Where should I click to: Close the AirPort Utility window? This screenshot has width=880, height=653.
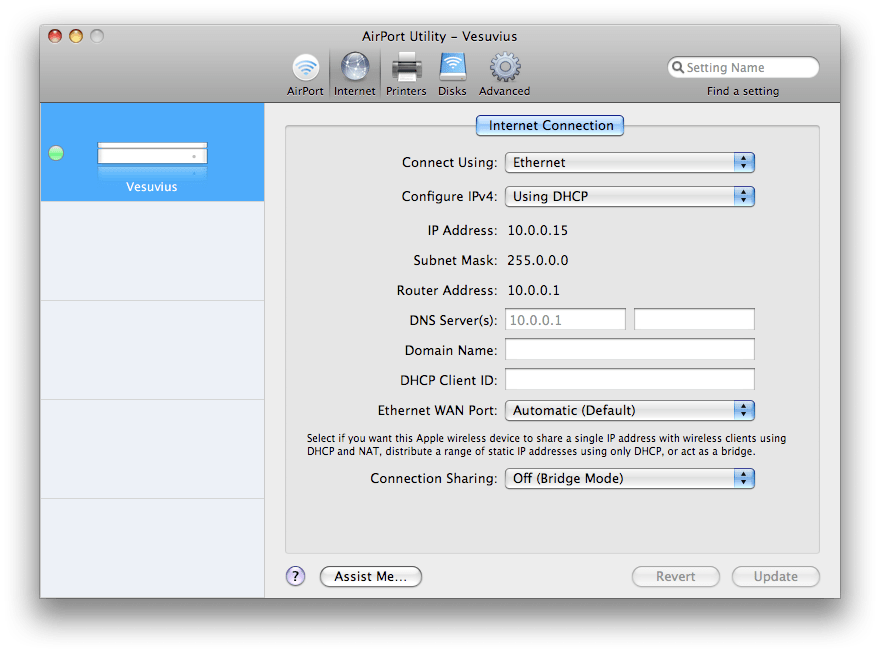coord(55,36)
